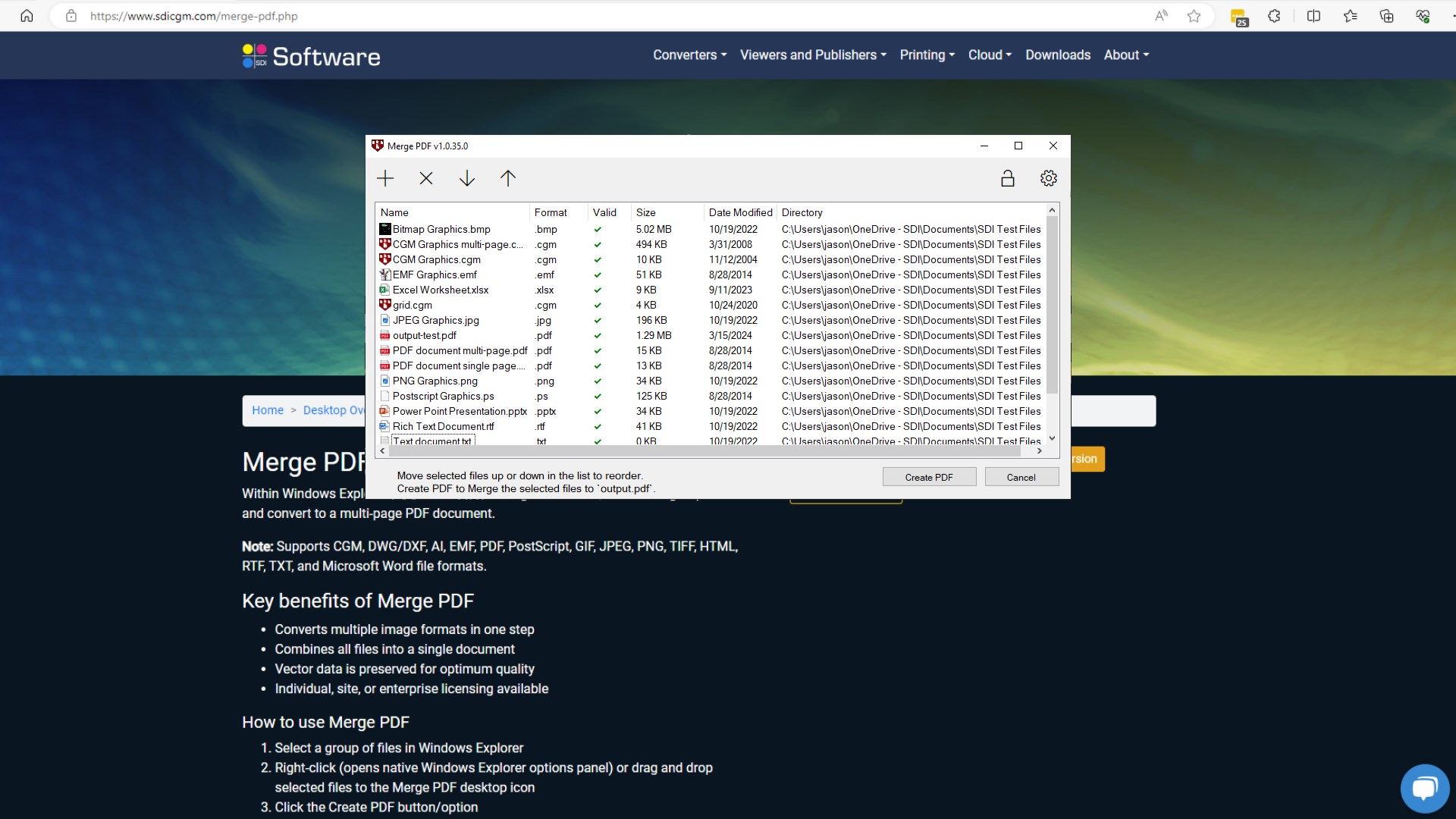Open the Downloads menu item
The height and width of the screenshot is (819, 1456).
[x=1057, y=55]
